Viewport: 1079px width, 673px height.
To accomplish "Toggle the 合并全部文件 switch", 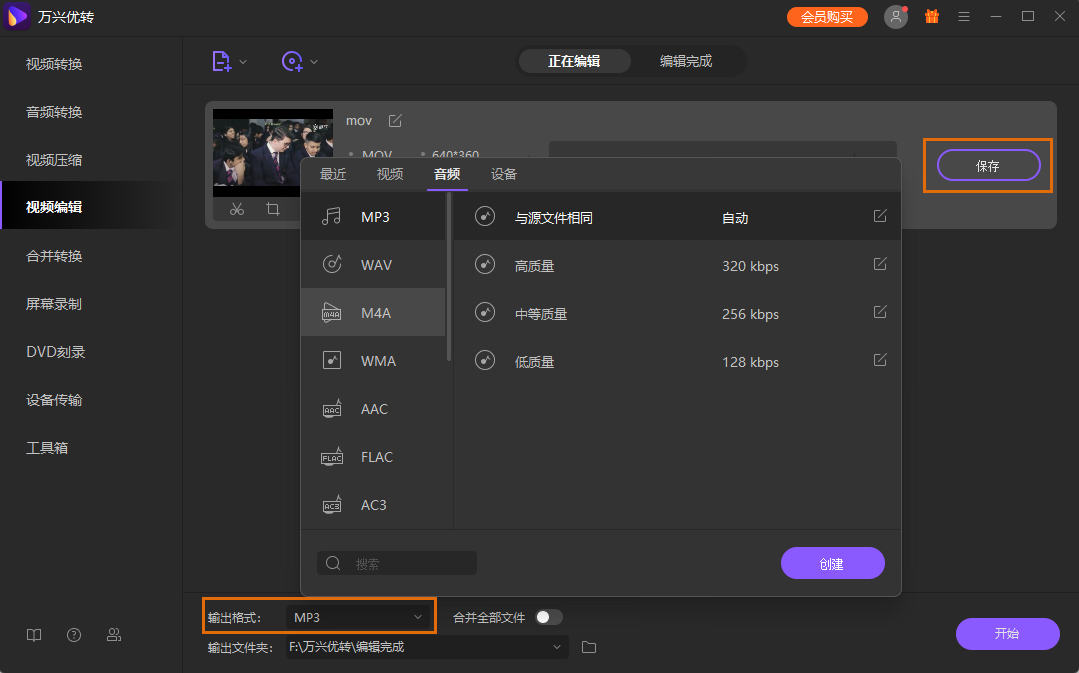I will click(549, 618).
